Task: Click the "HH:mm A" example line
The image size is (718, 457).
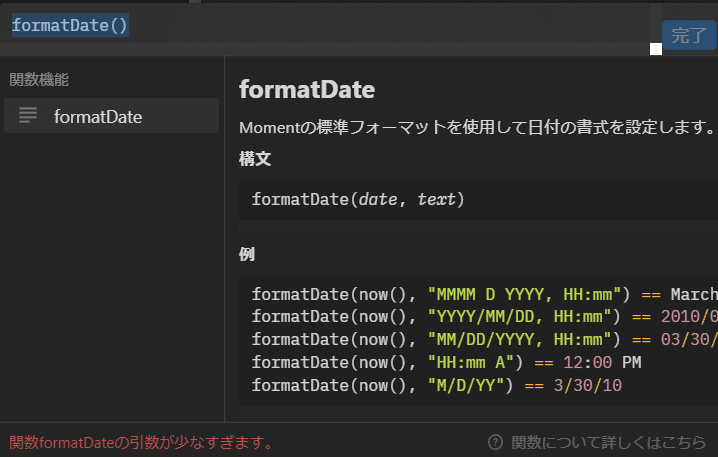Action: click(x=446, y=362)
